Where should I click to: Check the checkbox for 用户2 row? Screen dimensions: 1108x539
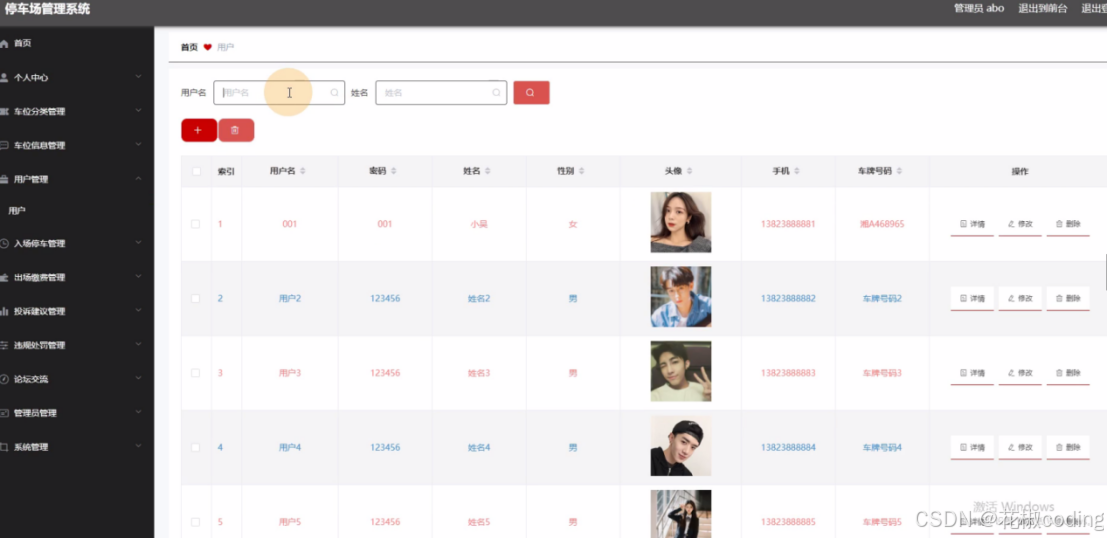[x=196, y=299]
